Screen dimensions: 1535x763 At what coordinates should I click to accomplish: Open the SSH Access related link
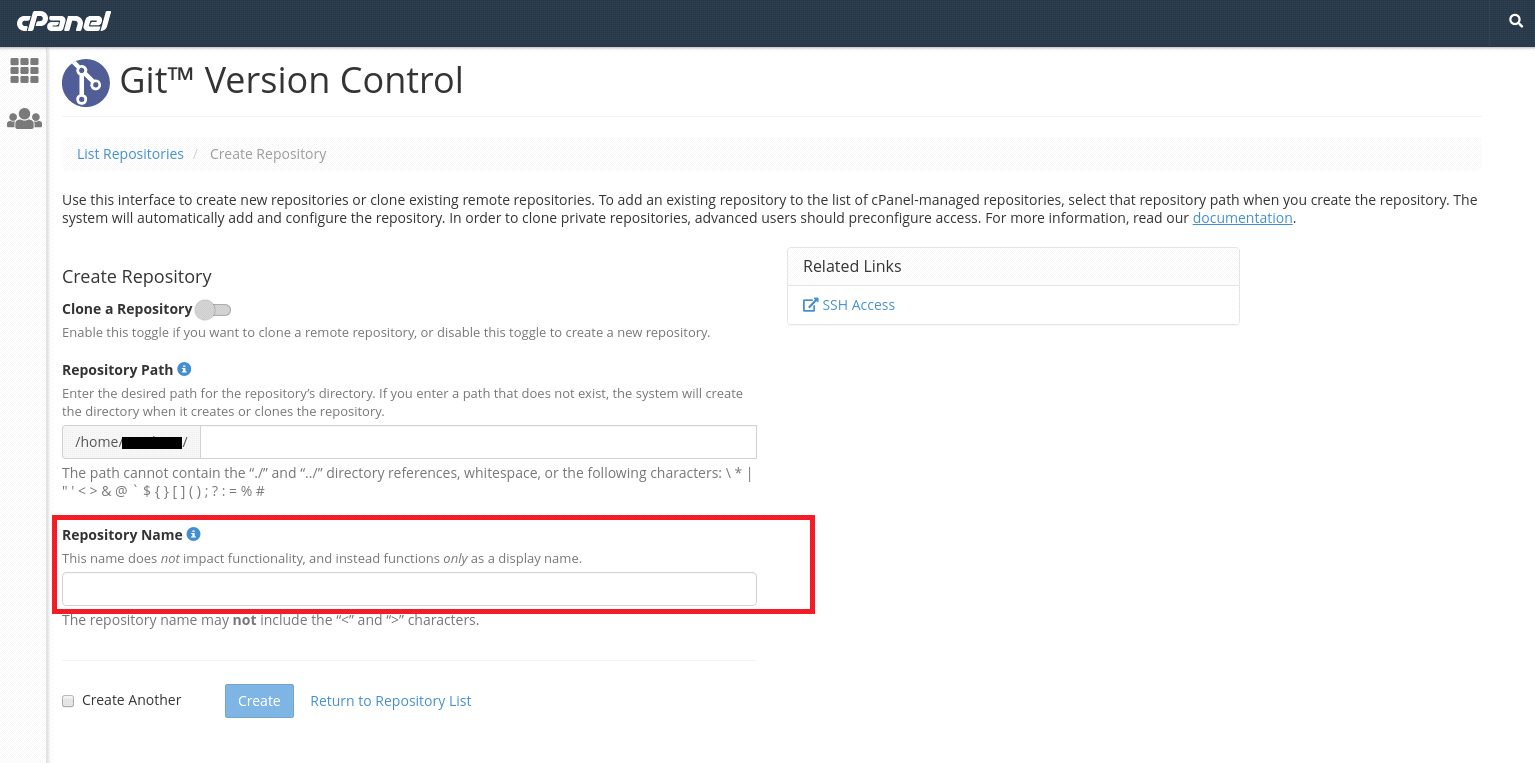[857, 304]
